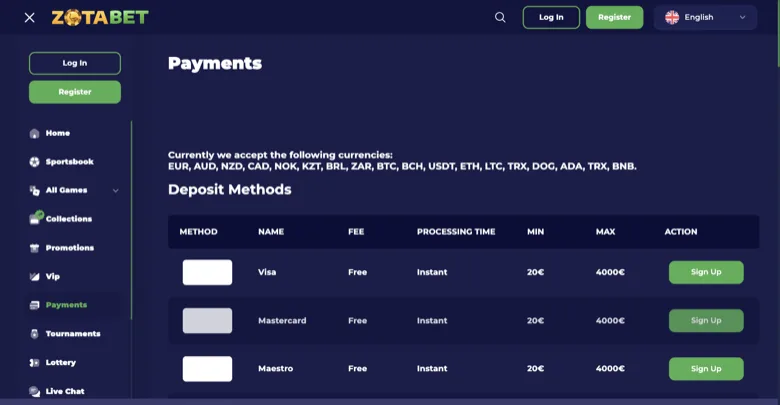This screenshot has height=405, width=780.
Task: Open the Home menu item
Action: click(58, 133)
